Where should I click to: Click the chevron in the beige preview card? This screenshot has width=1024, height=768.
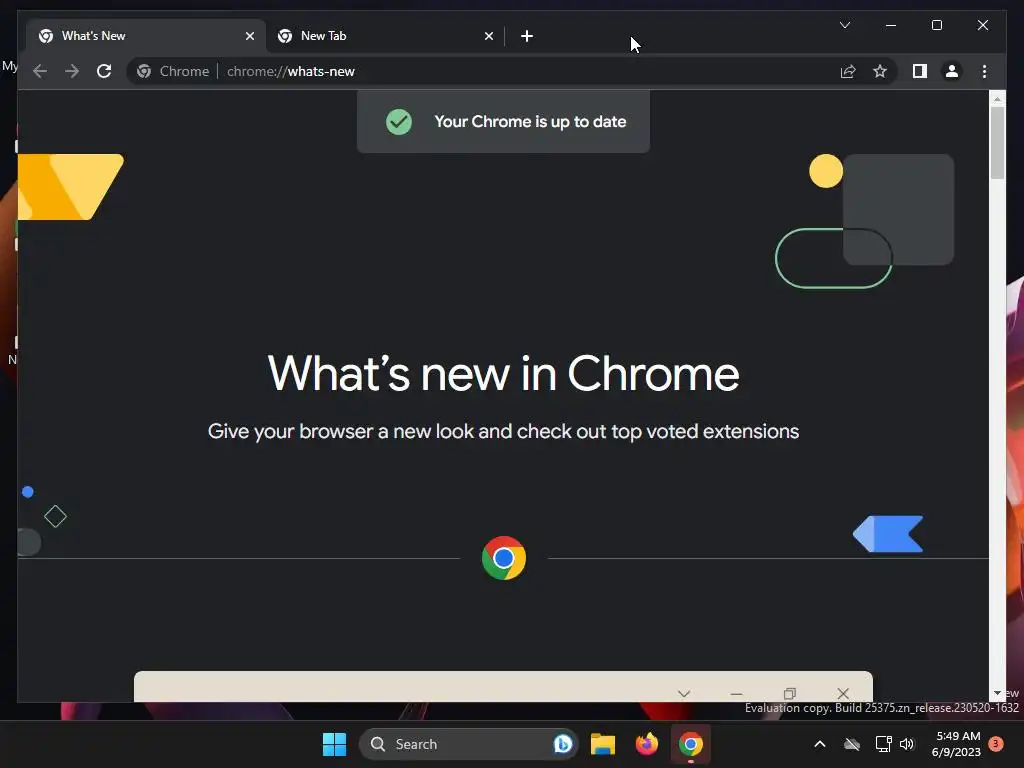tap(684, 694)
